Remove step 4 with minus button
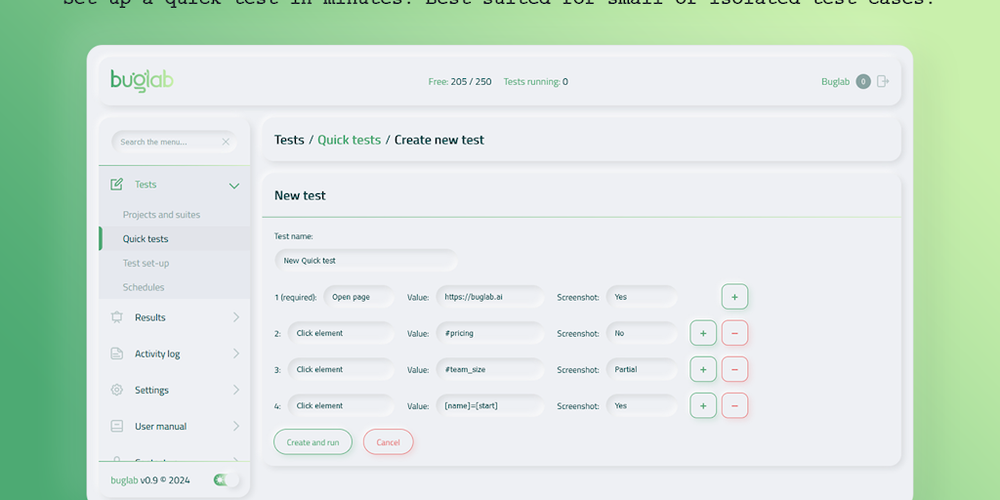The image size is (1000, 500). pos(735,406)
